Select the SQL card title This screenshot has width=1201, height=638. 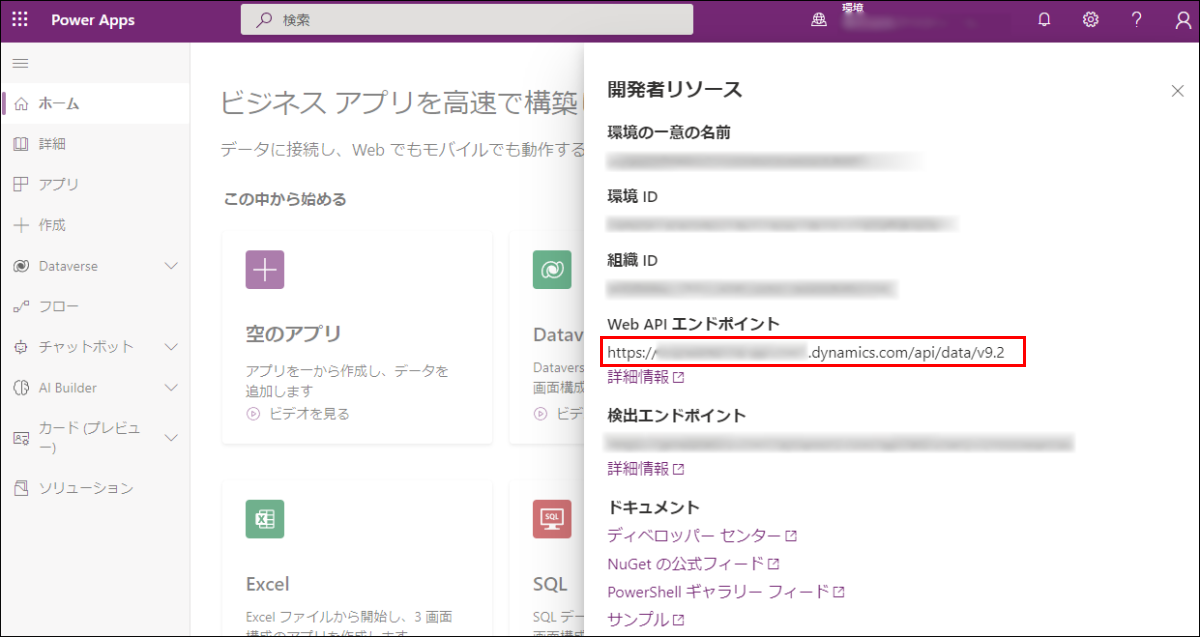point(550,583)
